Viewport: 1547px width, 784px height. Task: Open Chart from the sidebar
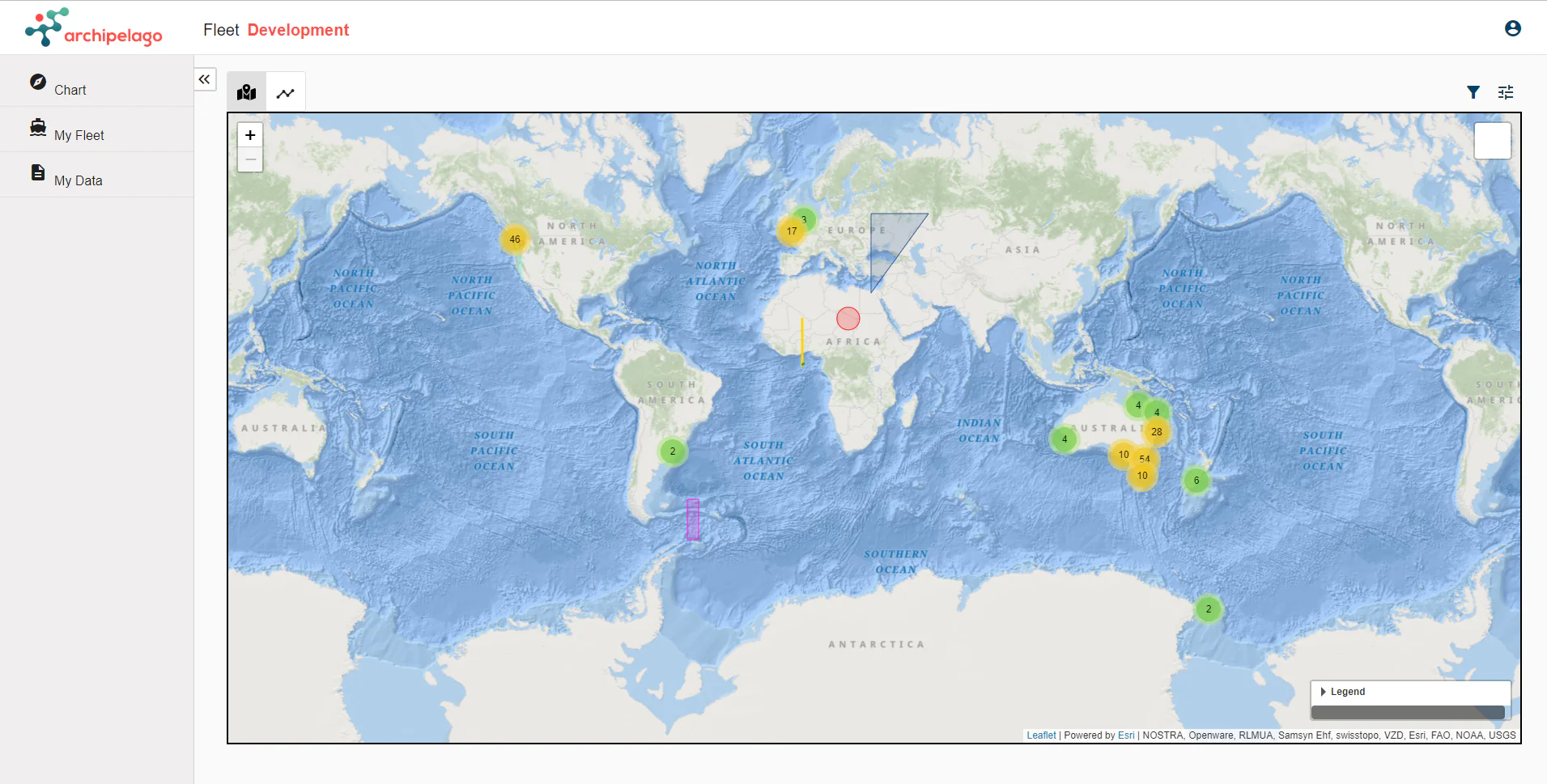coord(70,89)
